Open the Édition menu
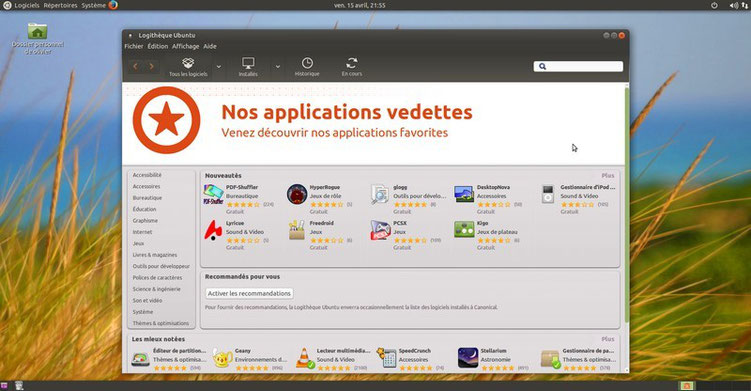The width and height of the screenshot is (751, 391). click(158, 46)
